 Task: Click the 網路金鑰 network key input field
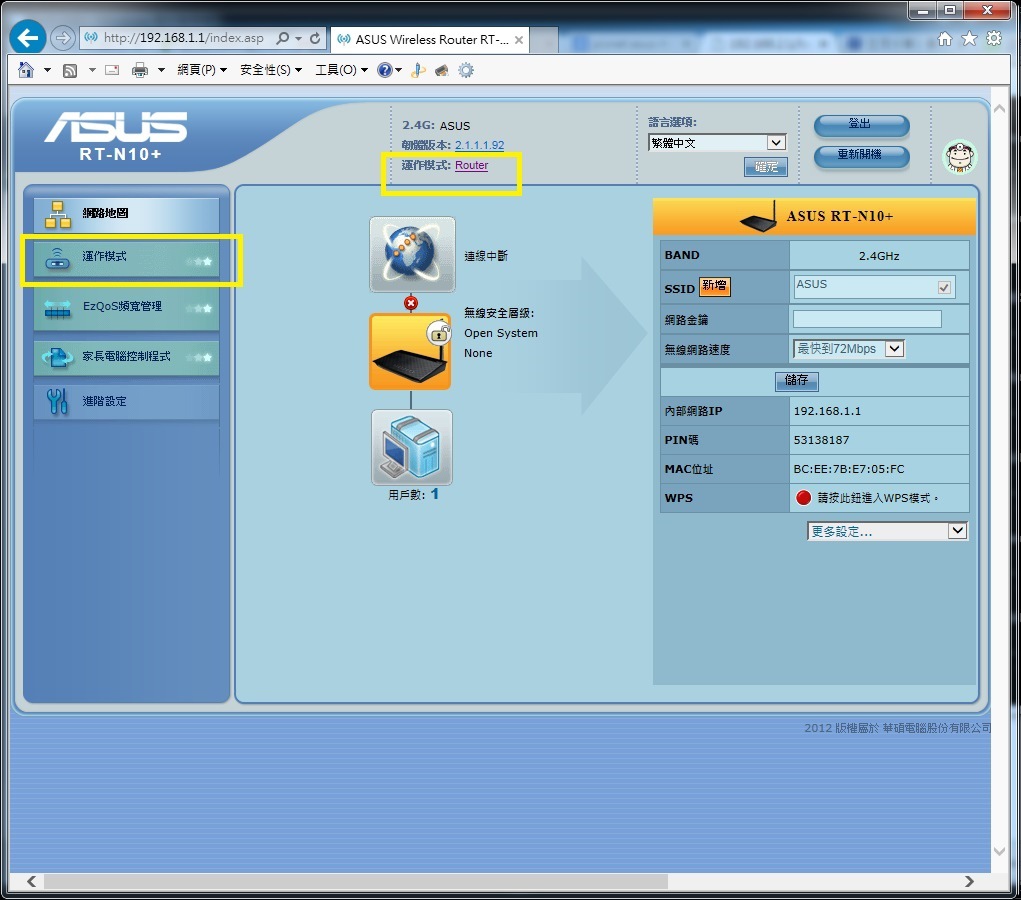coord(867,319)
